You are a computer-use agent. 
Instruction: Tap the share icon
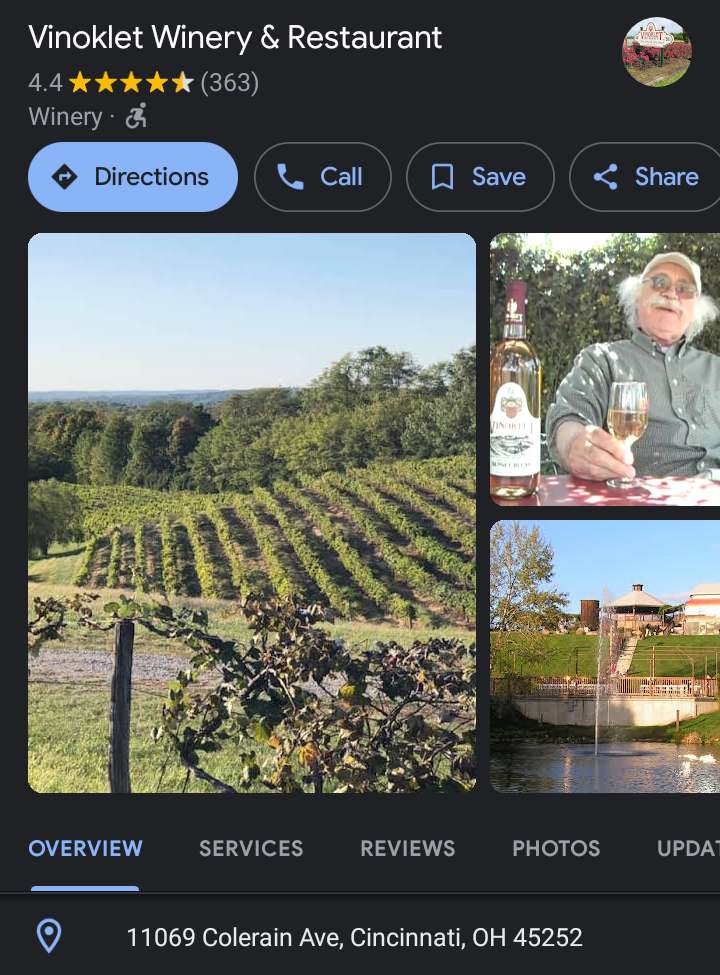(x=605, y=177)
